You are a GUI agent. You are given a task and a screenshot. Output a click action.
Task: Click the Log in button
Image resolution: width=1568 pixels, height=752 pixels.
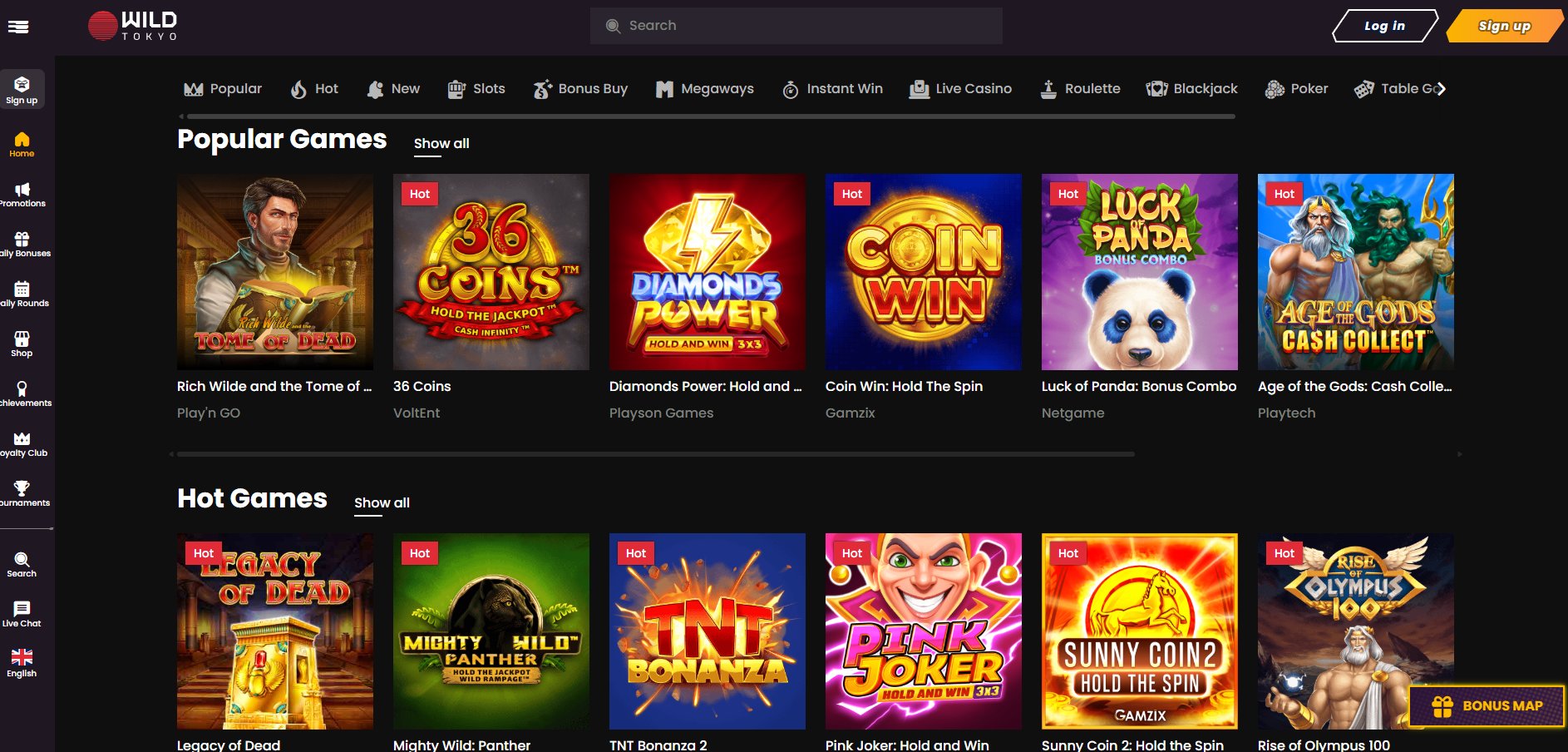coord(1384,26)
